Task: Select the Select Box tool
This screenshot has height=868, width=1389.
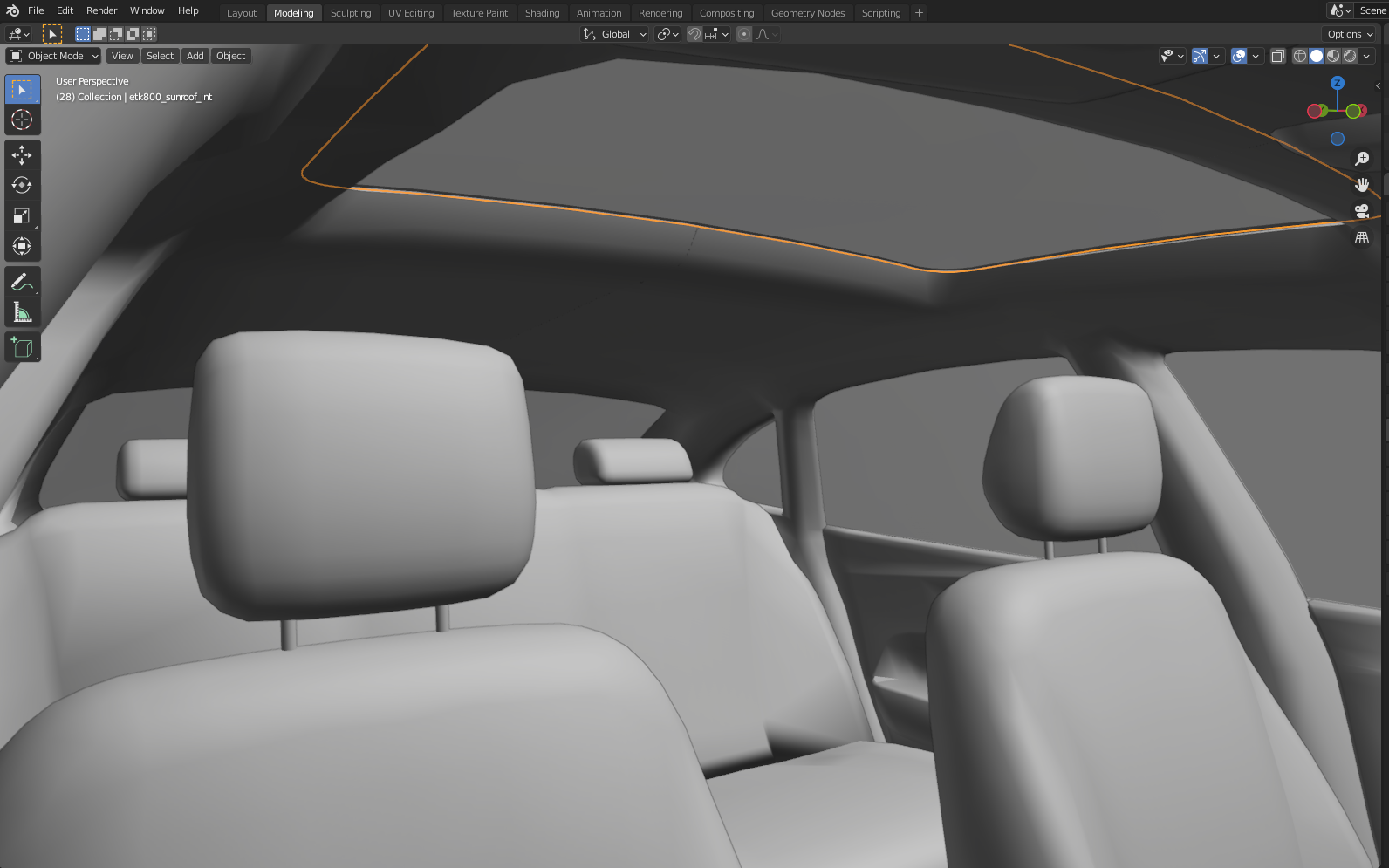Action: pos(23,90)
